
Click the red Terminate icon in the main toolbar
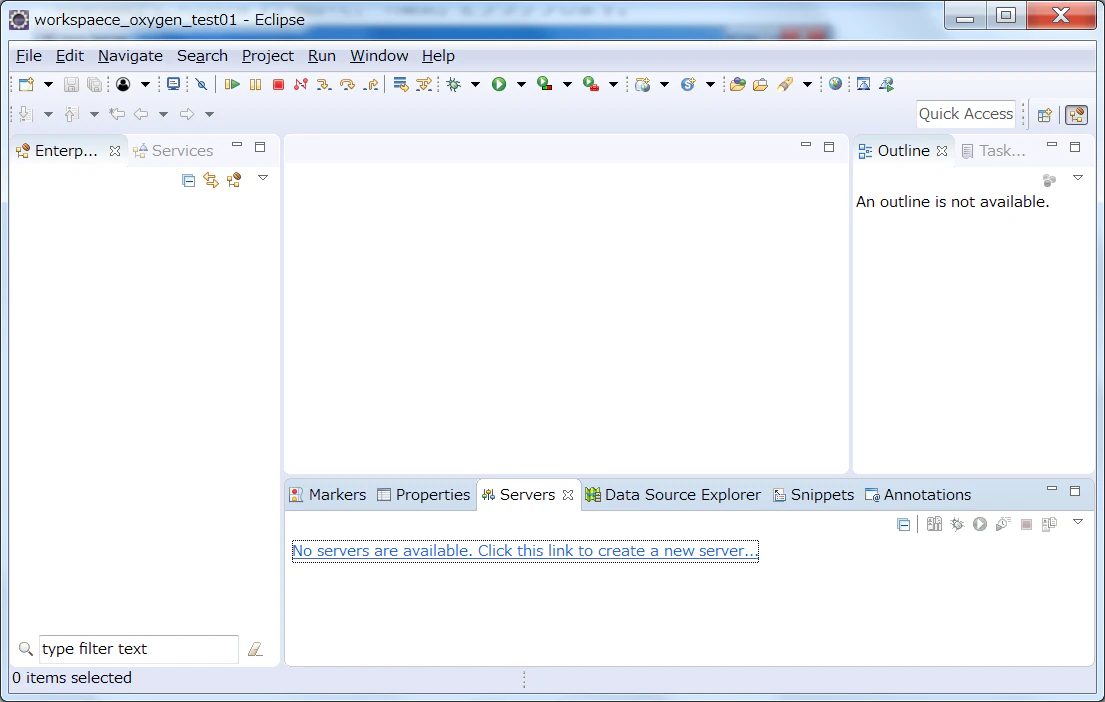(x=278, y=85)
